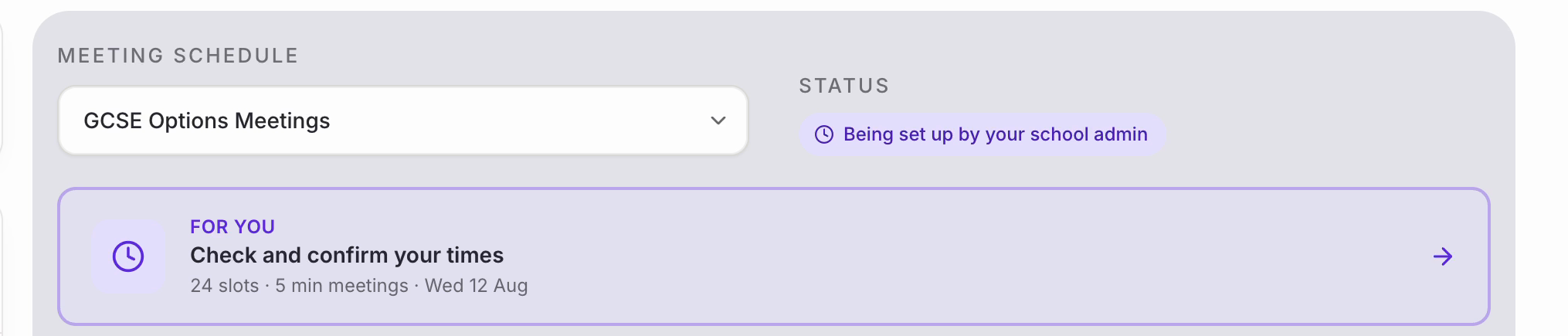Click the large clock icon on the For You card

[x=128, y=256]
